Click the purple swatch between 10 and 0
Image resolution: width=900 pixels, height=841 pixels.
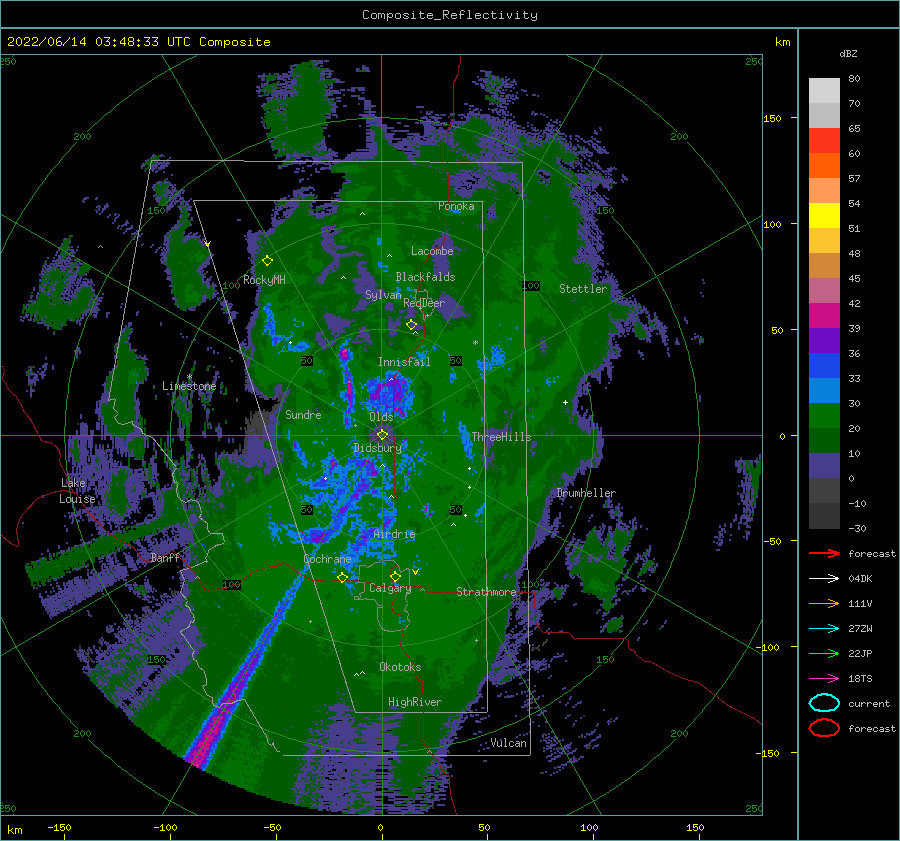pyautogui.click(x=824, y=465)
